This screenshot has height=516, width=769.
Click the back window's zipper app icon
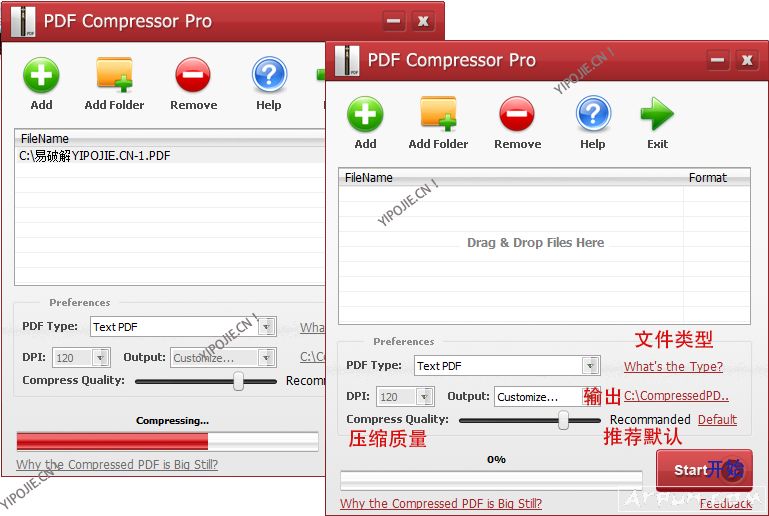(x=24, y=22)
